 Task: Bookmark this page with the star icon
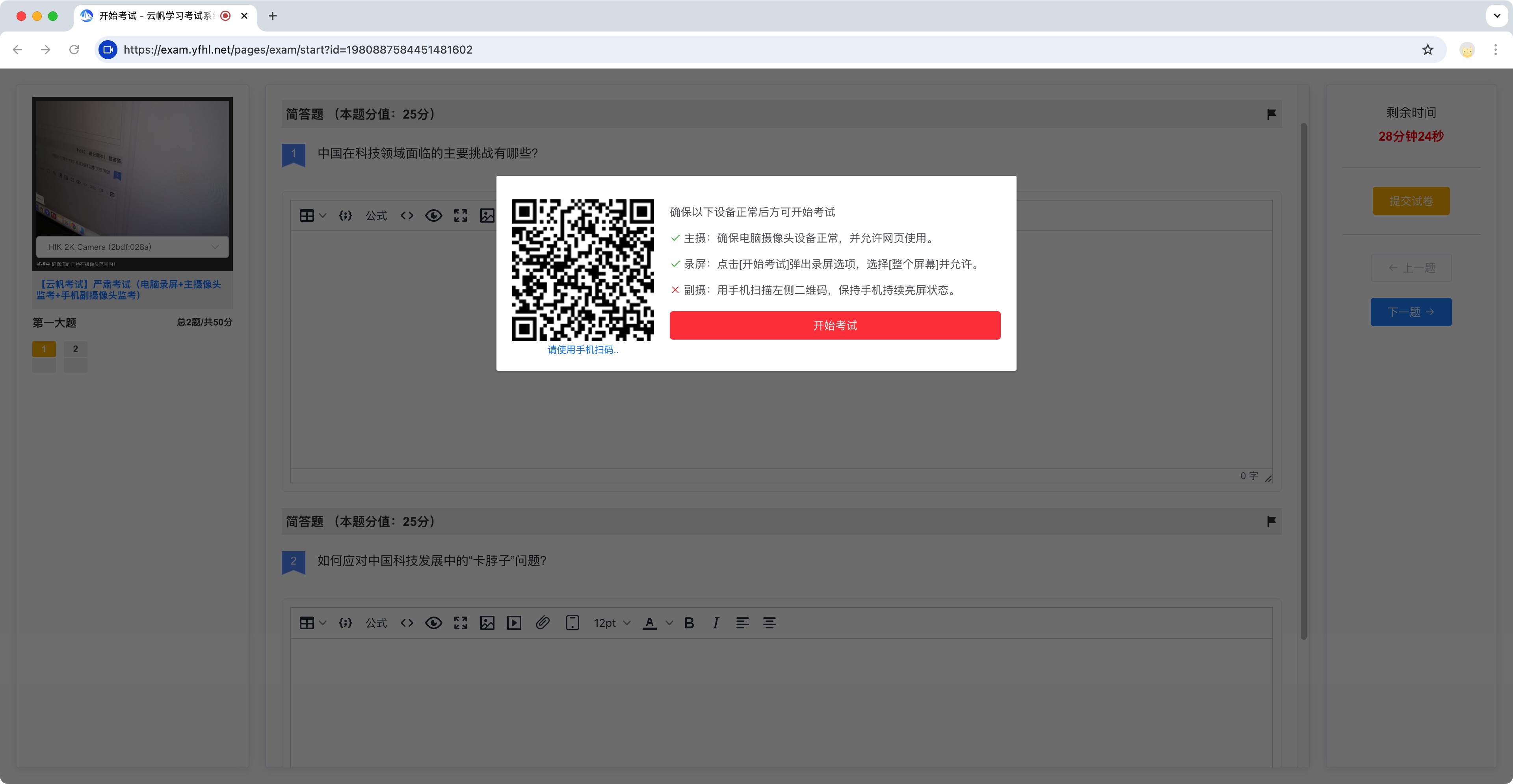1427,50
